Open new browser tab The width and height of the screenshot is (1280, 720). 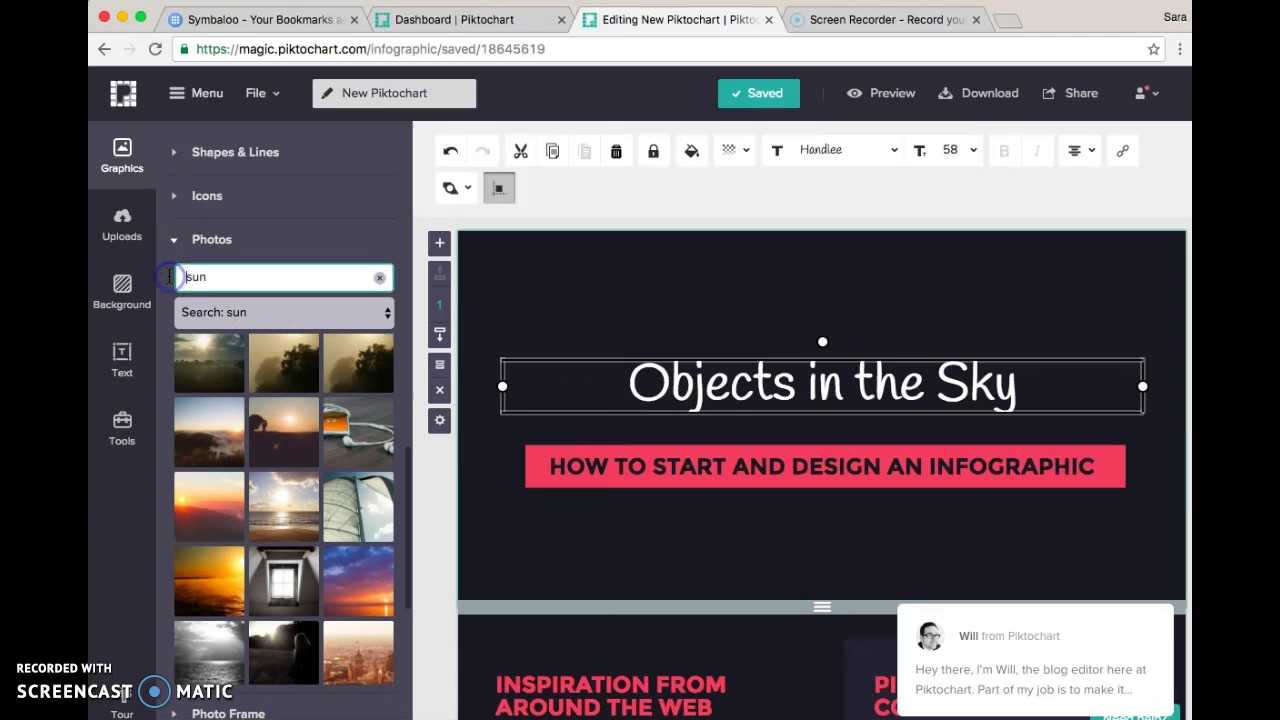1007,20
